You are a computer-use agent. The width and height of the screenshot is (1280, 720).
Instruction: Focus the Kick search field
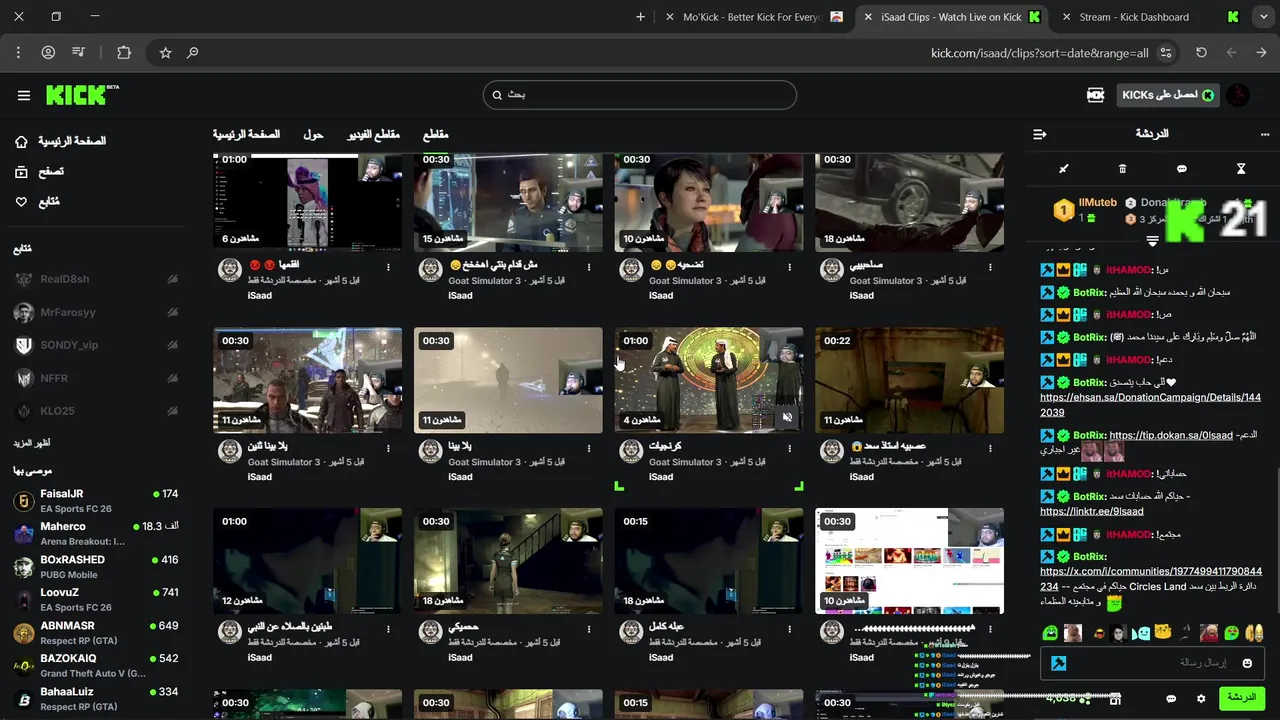(640, 95)
